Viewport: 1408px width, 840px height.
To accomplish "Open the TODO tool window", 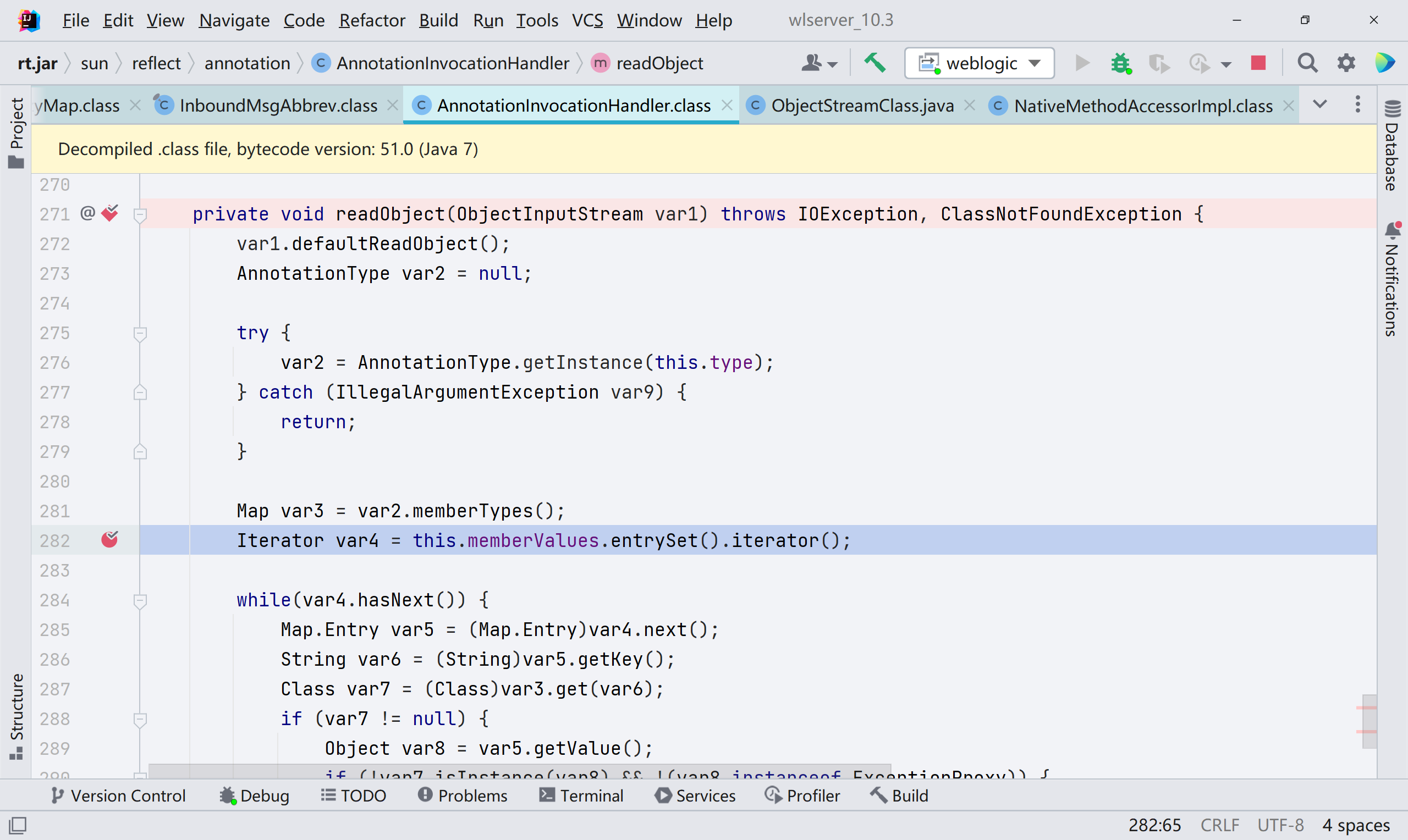I will (x=354, y=795).
